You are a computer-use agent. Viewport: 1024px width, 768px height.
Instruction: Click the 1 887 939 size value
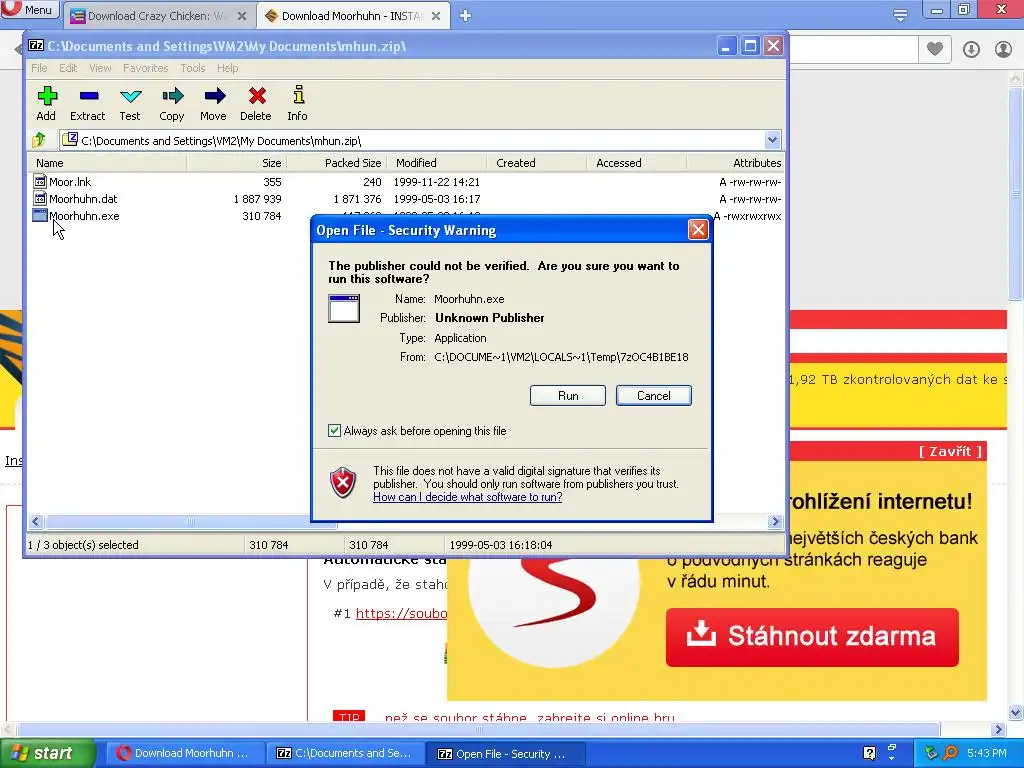257,199
